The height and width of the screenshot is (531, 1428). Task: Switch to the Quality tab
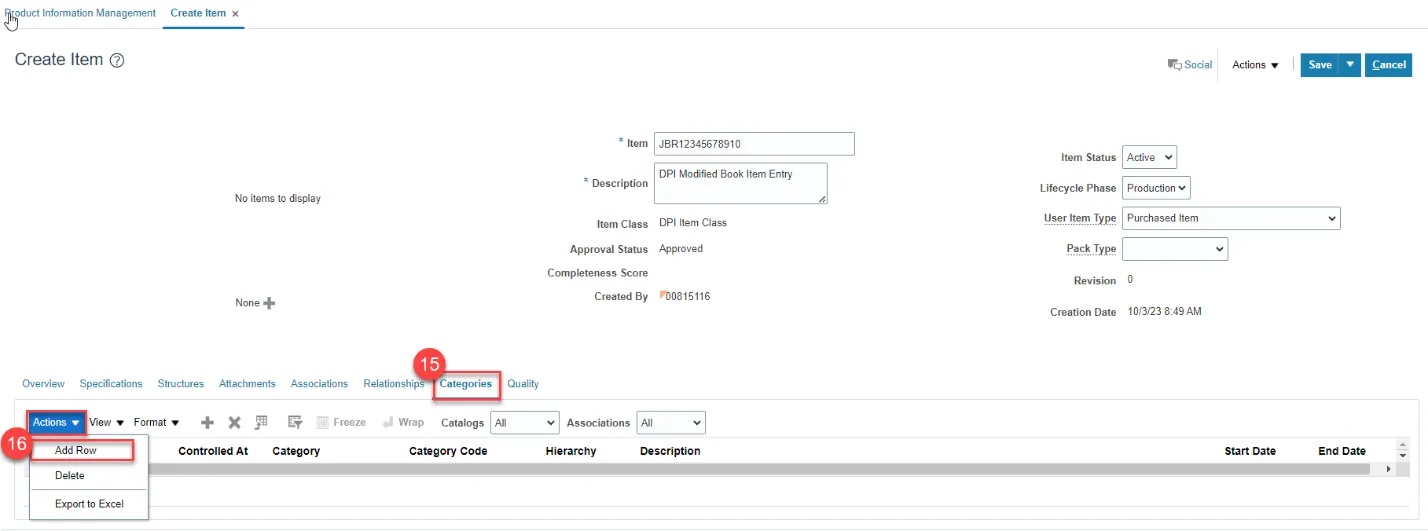tap(523, 384)
